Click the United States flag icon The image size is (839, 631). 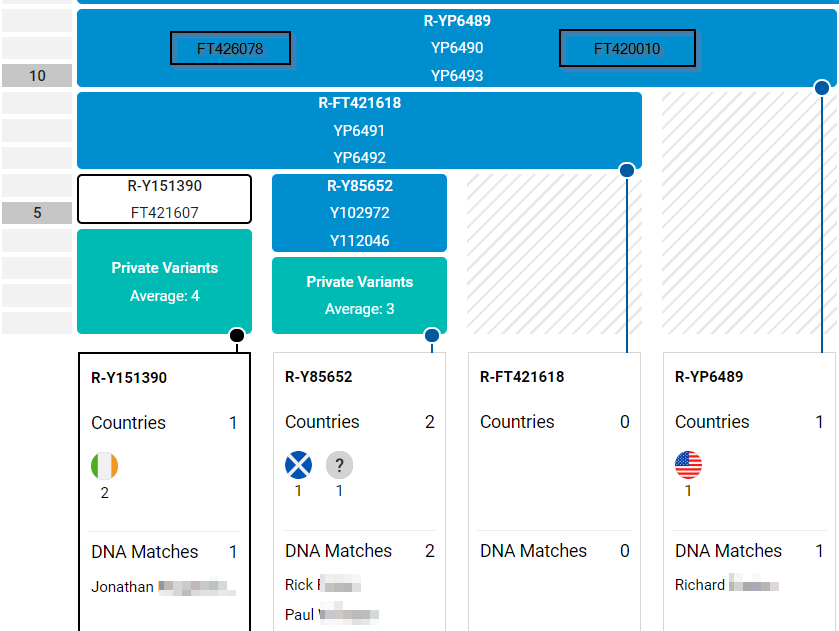688,465
